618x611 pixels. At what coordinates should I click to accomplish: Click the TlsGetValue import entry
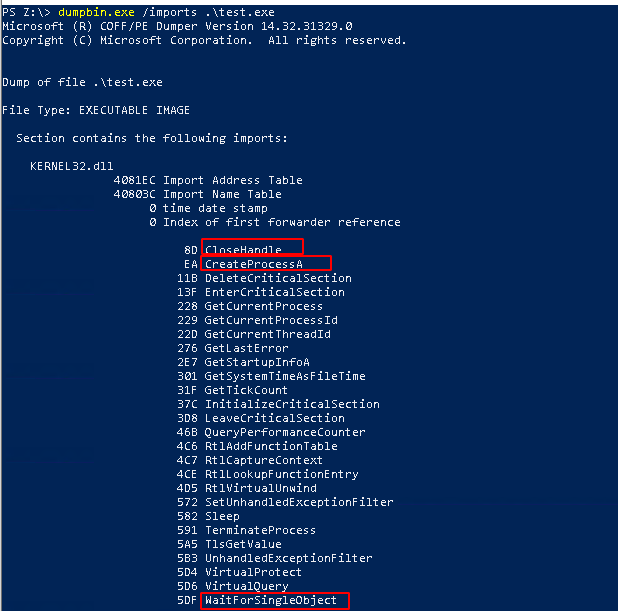243,544
